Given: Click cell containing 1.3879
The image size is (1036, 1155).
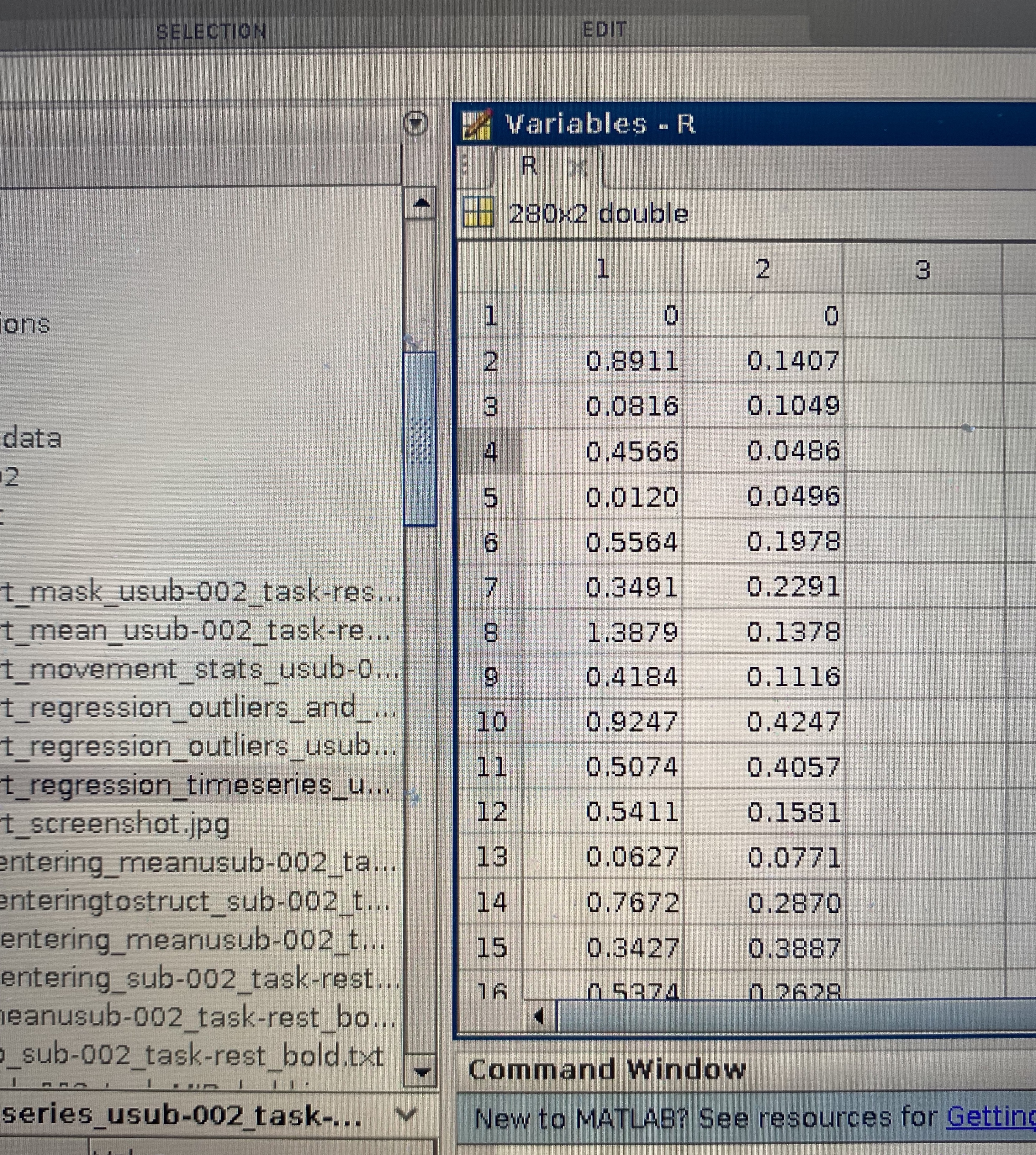Looking at the screenshot, I should pyautogui.click(x=632, y=632).
